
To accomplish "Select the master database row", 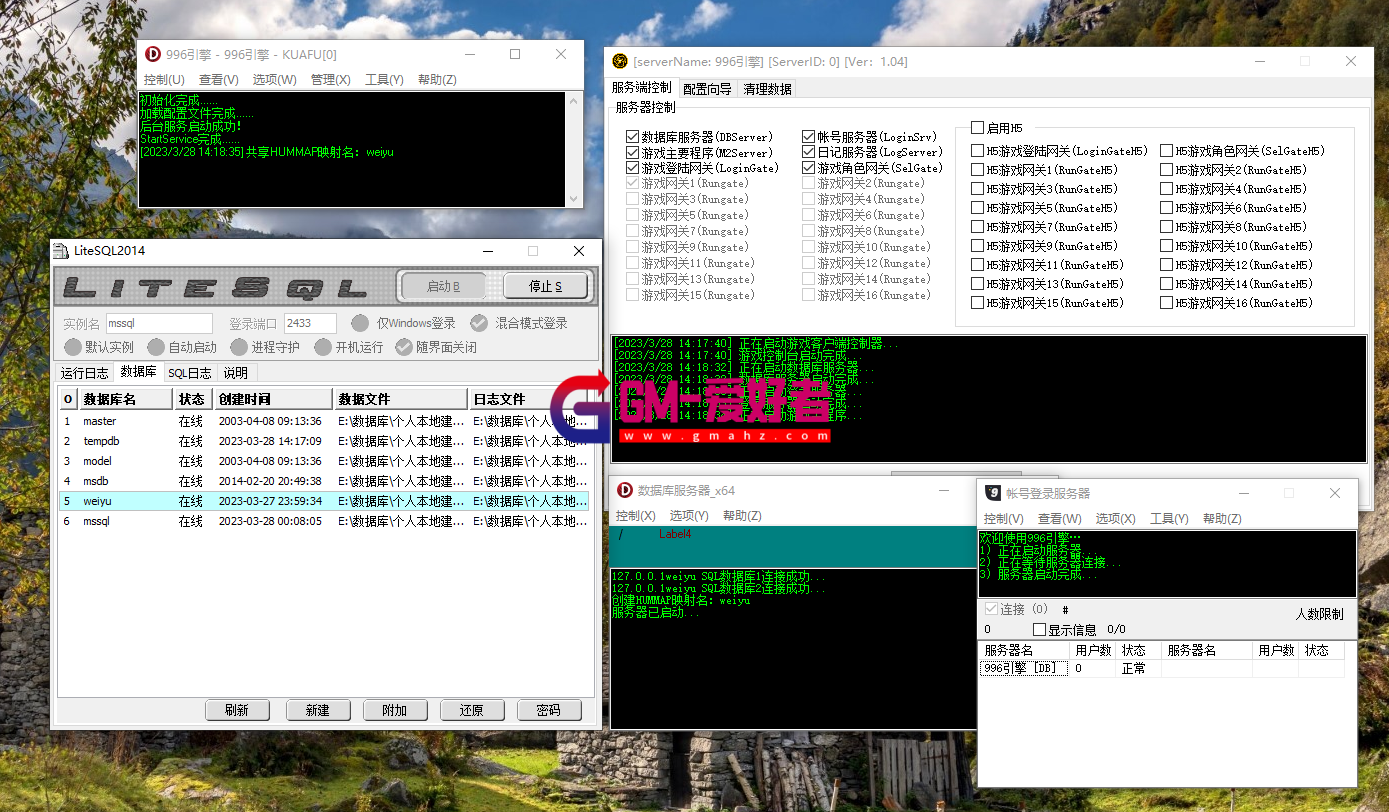I will (x=323, y=421).
